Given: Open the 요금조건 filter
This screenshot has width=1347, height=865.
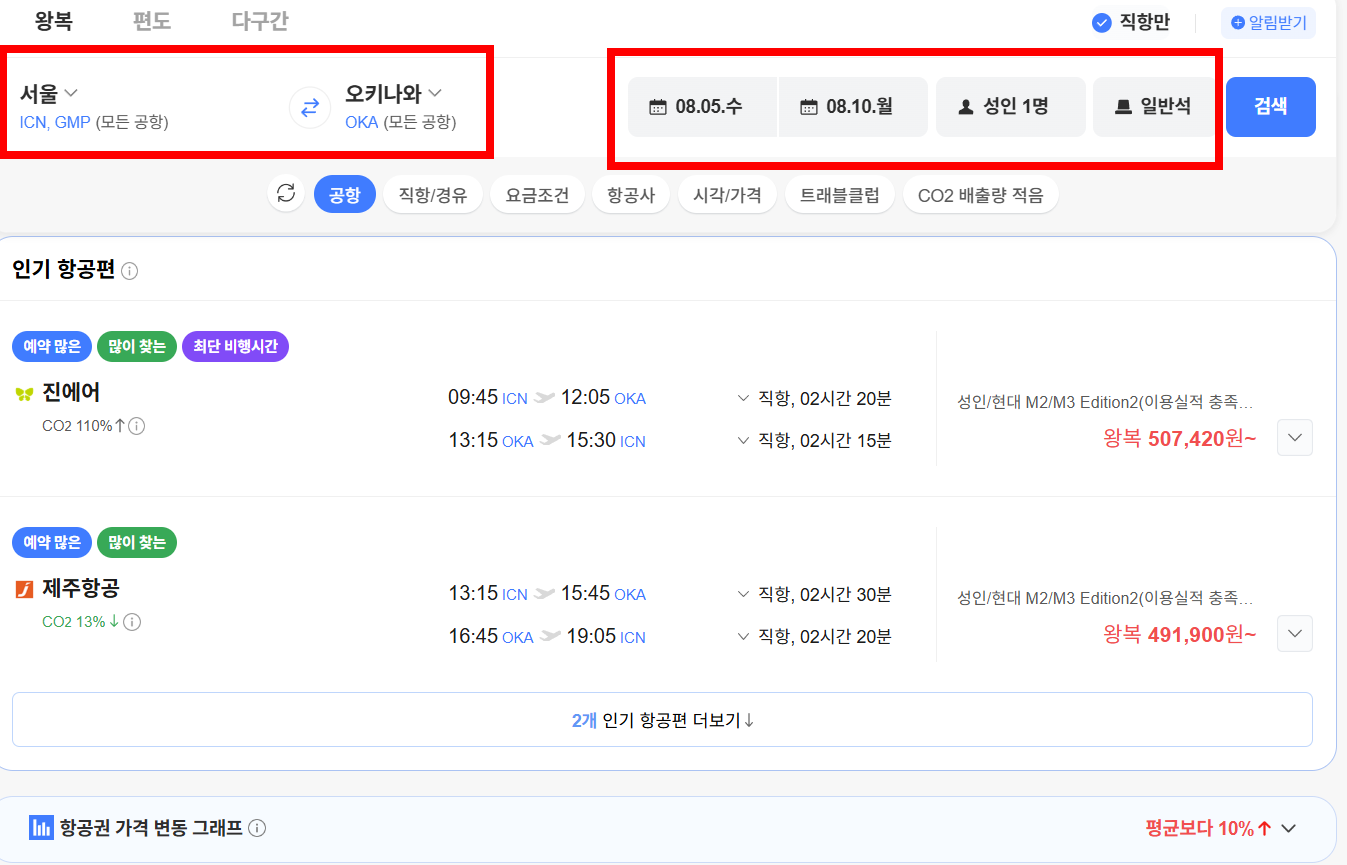Looking at the screenshot, I should (537, 194).
